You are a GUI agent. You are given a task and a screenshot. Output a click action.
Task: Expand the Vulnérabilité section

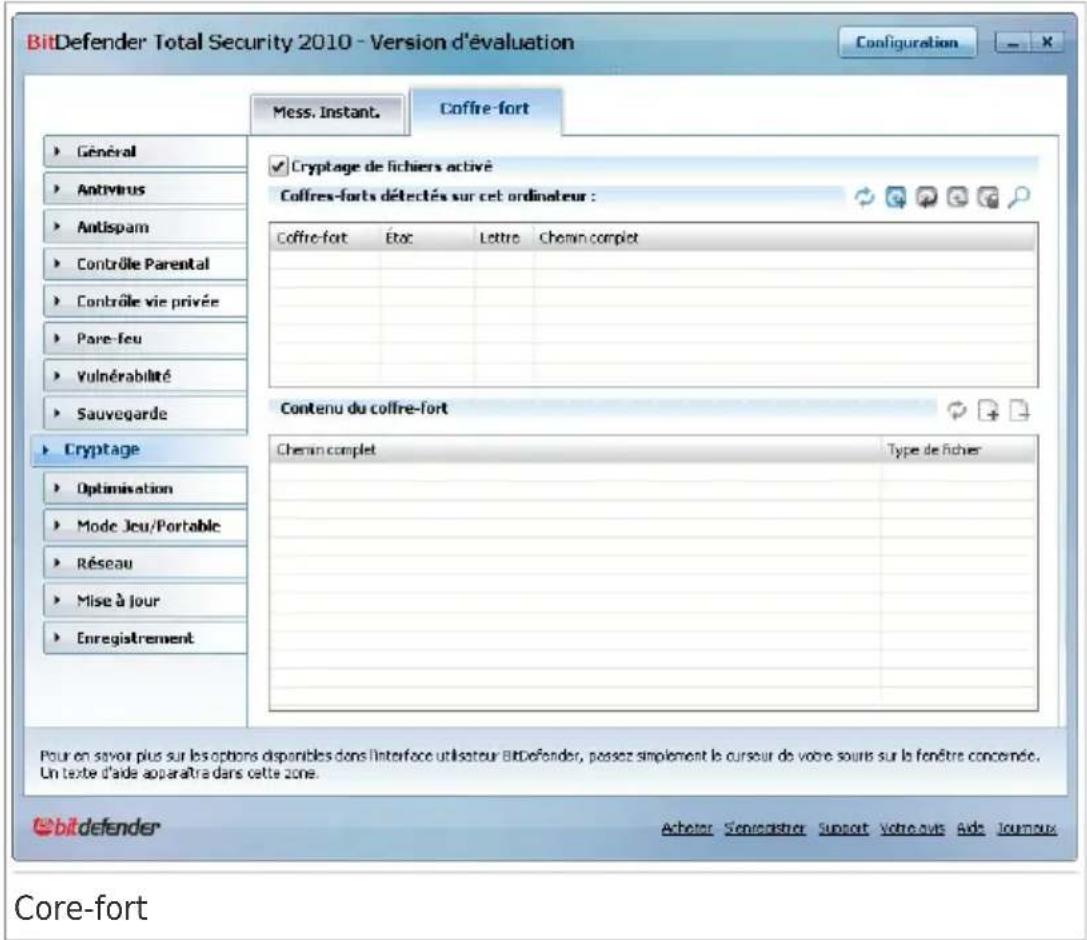tap(145, 376)
